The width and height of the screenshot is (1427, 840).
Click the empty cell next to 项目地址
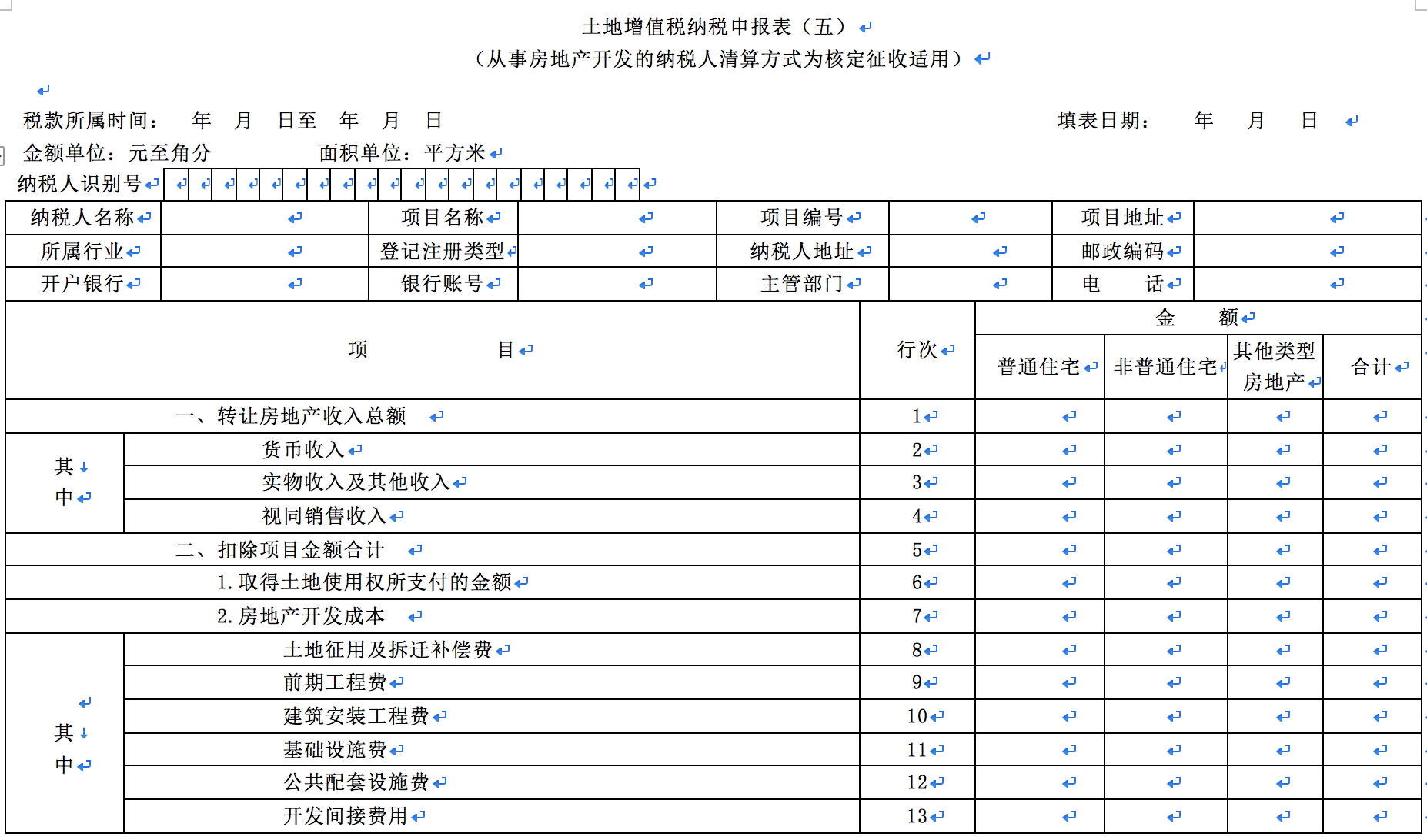tap(1308, 218)
